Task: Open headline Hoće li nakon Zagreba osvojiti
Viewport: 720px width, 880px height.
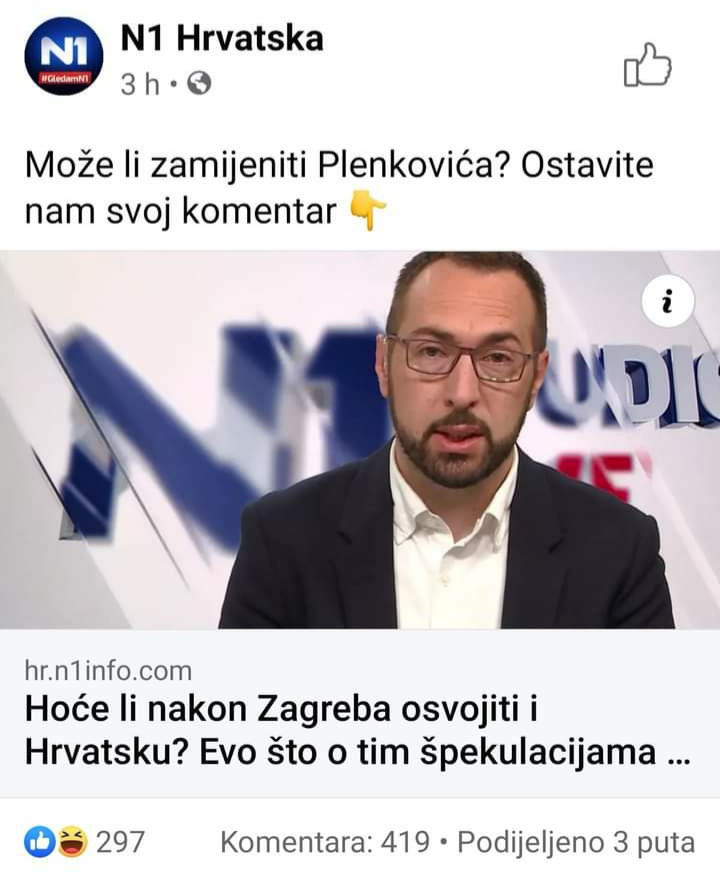Action: [281, 709]
